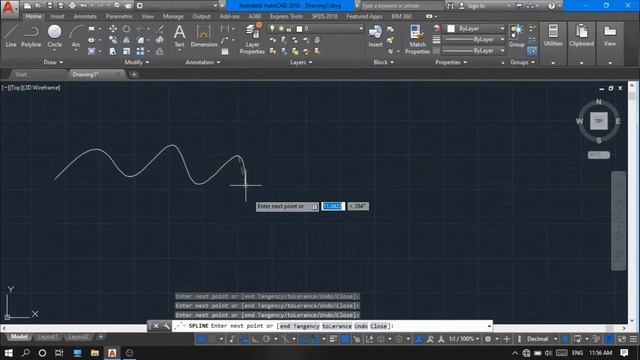
Task: Expand the Properties panel
Action: pyautogui.click(x=451, y=62)
